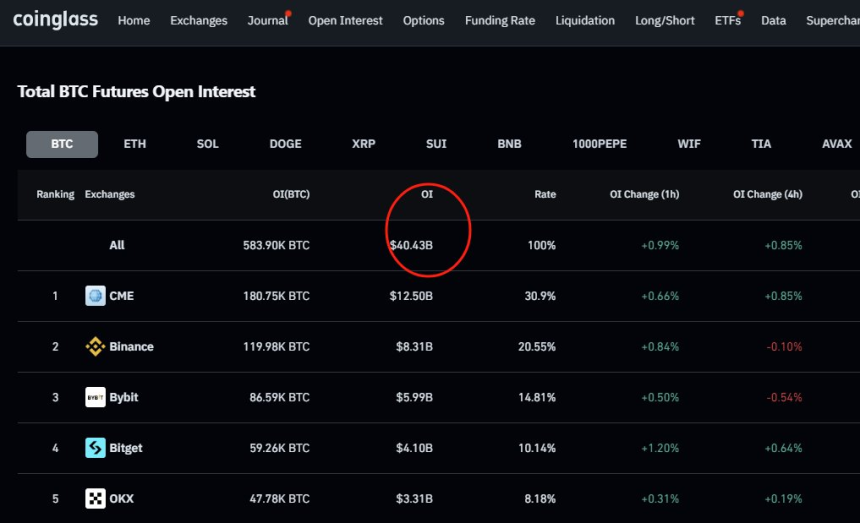Click the OKX logo icon
This screenshot has width=860, height=523.
pyautogui.click(x=95, y=499)
